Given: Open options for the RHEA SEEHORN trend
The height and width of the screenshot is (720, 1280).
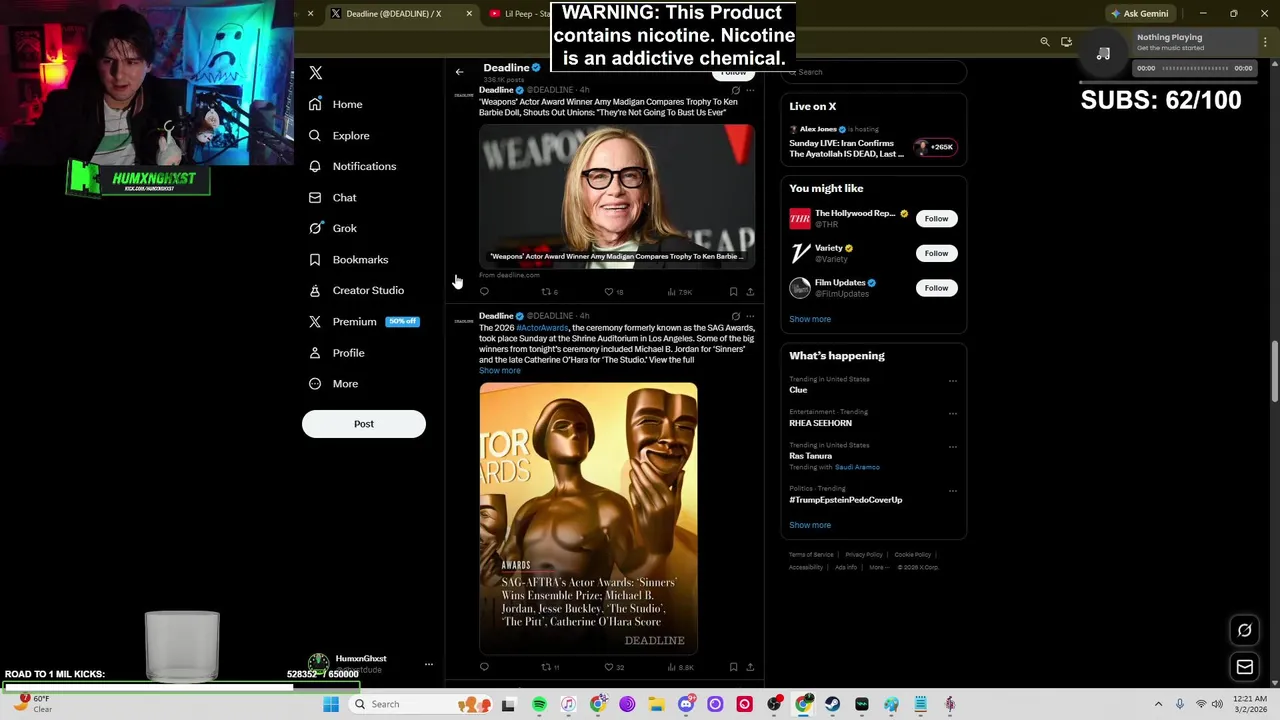Looking at the screenshot, I should pyautogui.click(x=952, y=414).
